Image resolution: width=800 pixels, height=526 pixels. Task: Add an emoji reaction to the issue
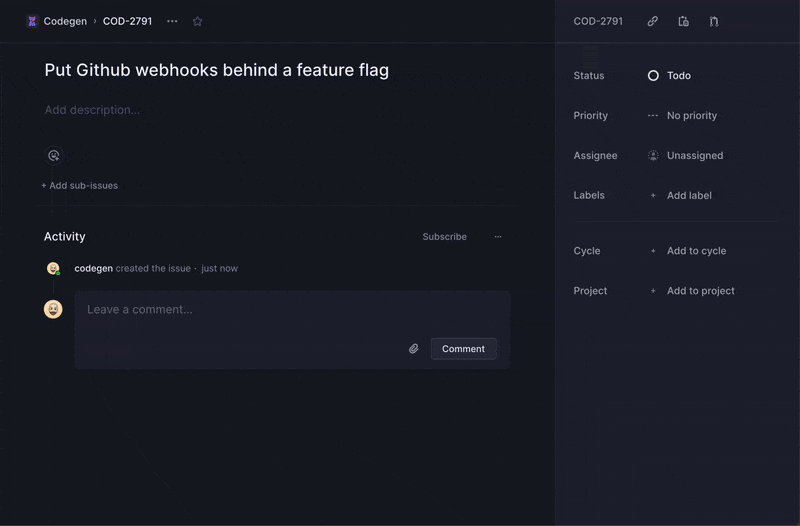[54, 155]
